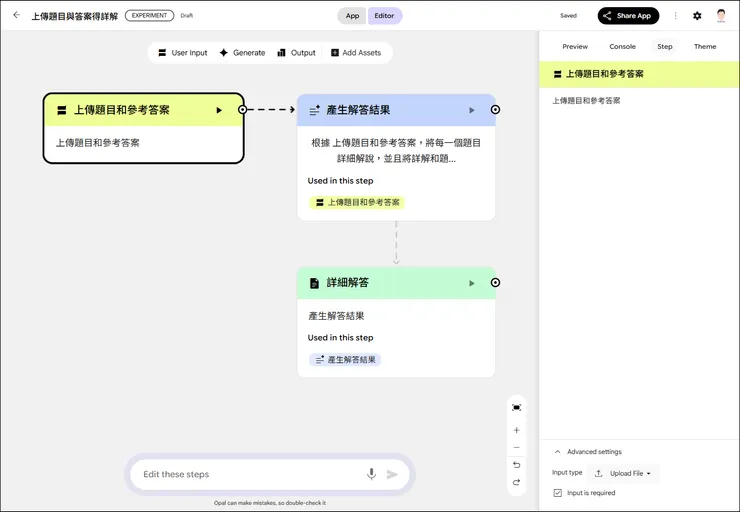This screenshot has height=512, width=740.
Task: Click the 產生解答結果 body text in 詳細解答
Action: (336, 316)
